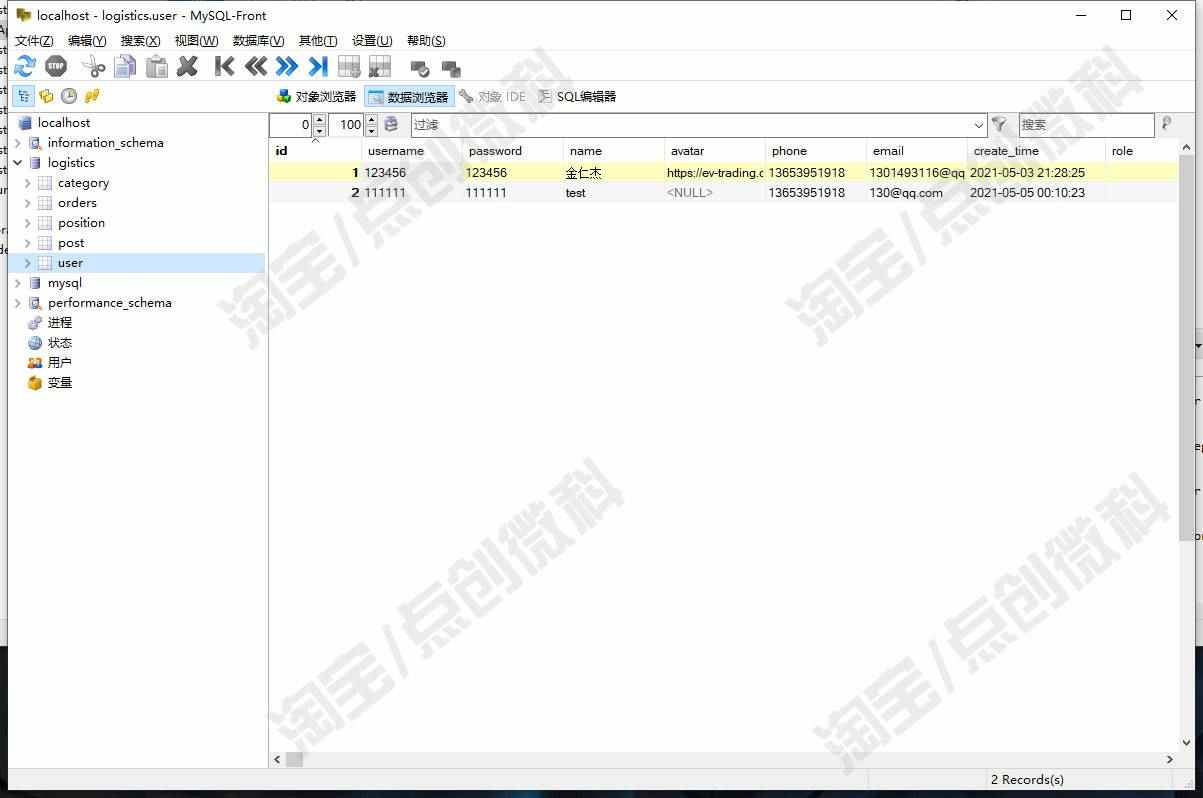Open the 文件 menu

coord(34,41)
